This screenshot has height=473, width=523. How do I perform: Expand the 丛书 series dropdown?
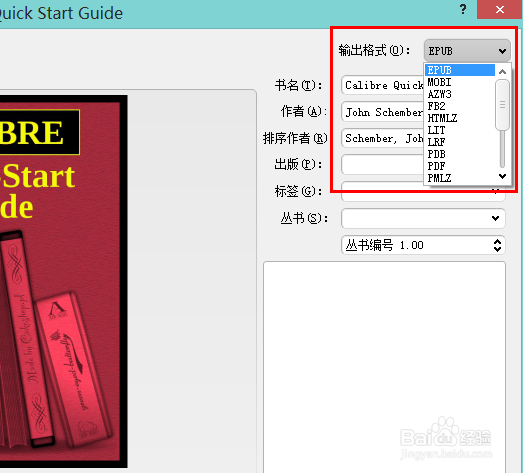pyautogui.click(x=495, y=218)
